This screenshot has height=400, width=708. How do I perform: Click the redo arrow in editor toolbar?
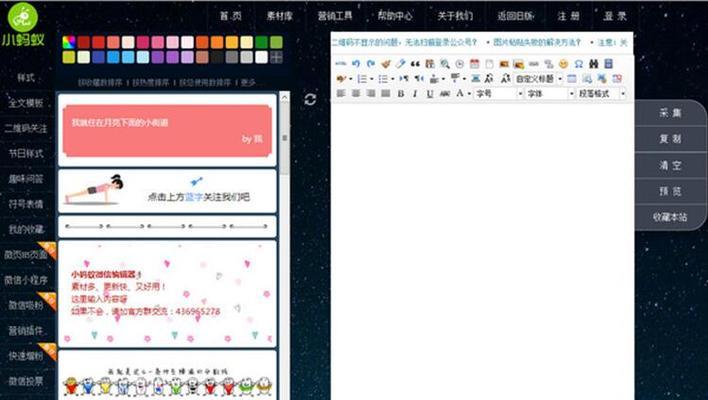tap(371, 64)
